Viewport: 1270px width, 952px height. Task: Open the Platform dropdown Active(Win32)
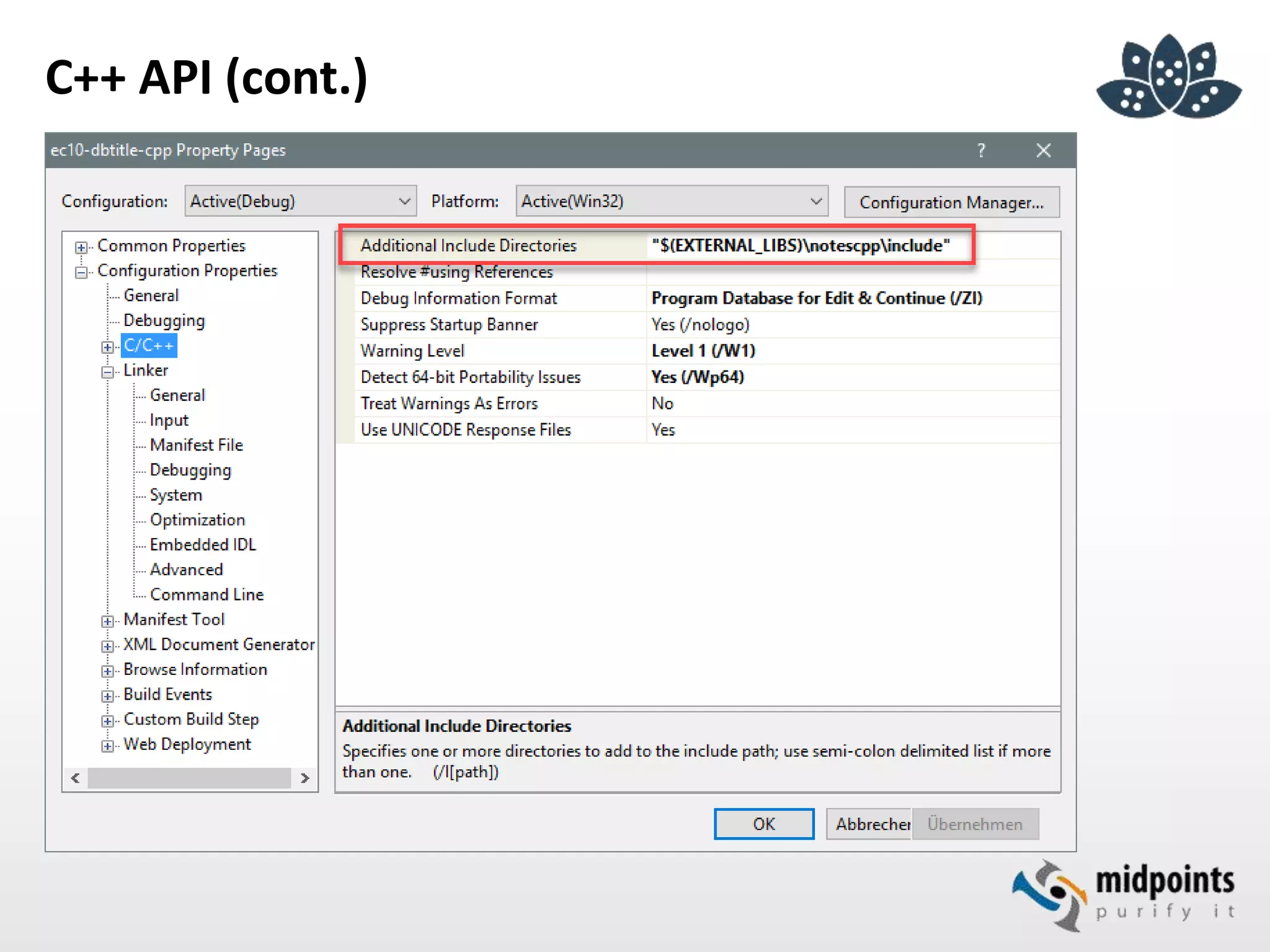click(672, 201)
